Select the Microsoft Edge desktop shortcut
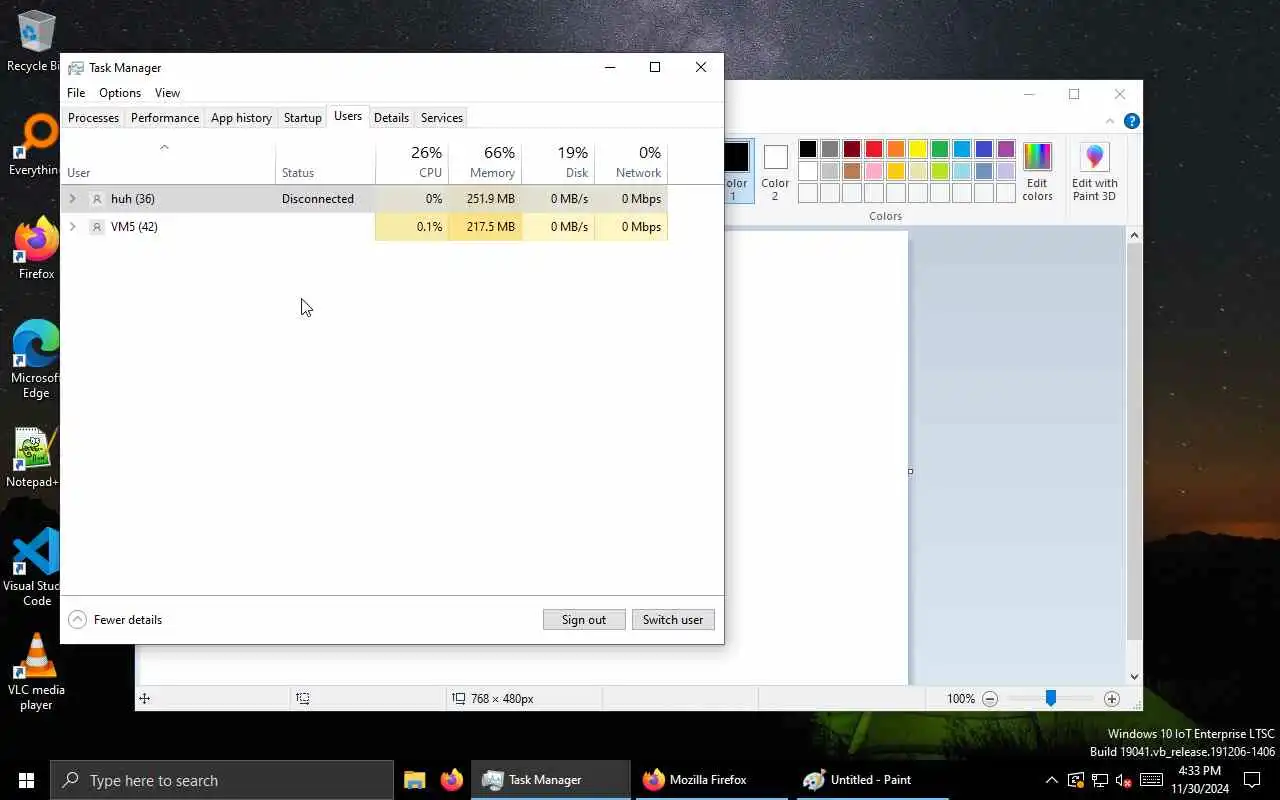This screenshot has height=800, width=1280. coord(36,359)
